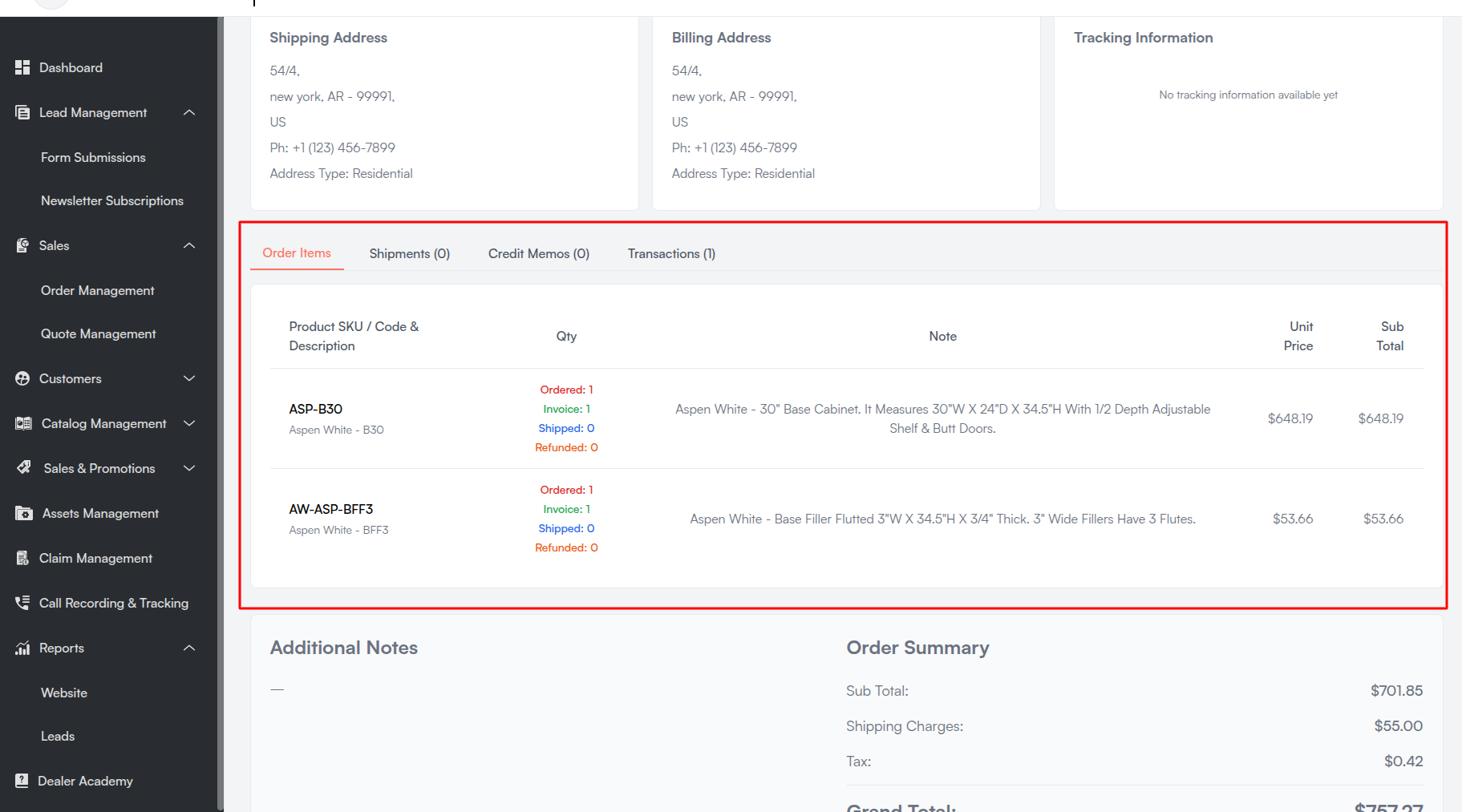Open Call Recording & Tracking section
Screen dimensions: 1462x812
(114, 603)
